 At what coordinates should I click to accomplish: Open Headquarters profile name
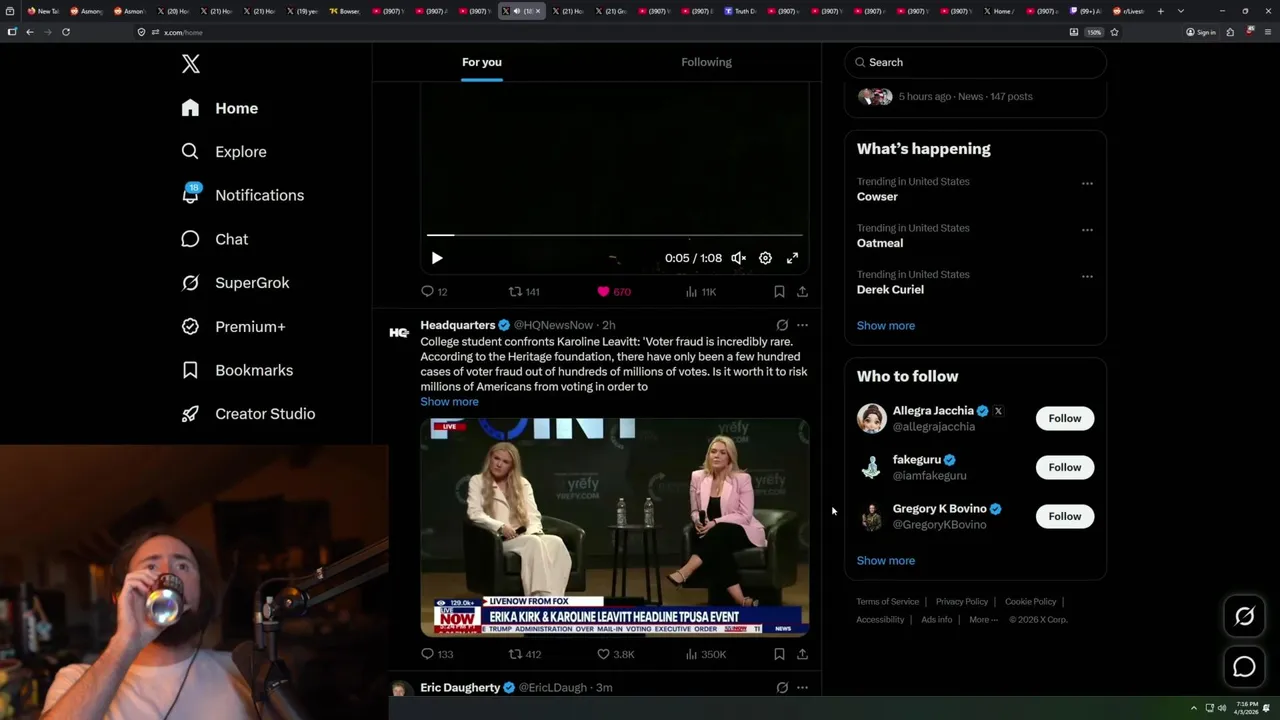[457, 325]
